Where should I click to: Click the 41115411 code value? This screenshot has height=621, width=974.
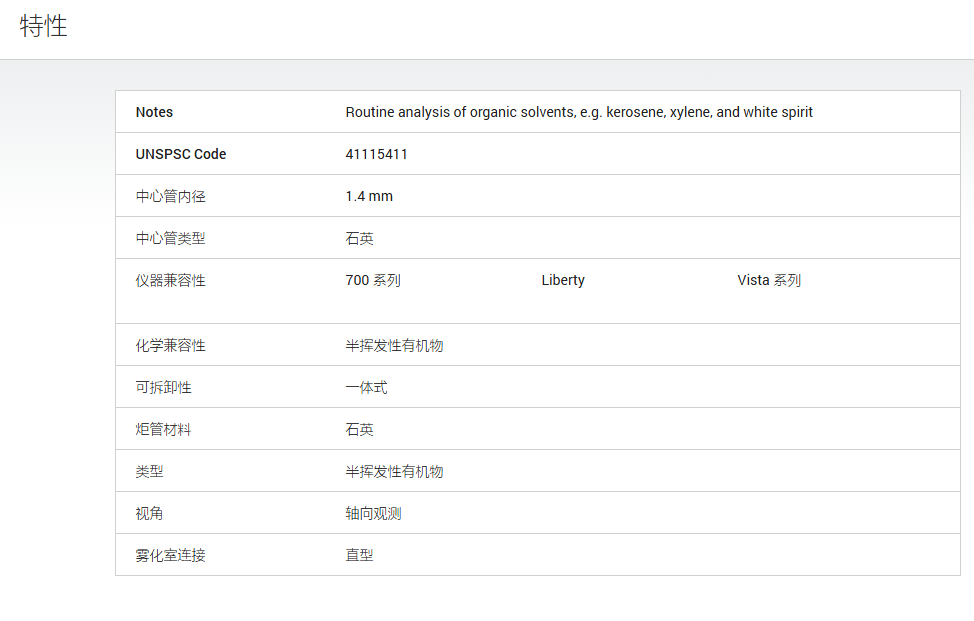pos(376,154)
